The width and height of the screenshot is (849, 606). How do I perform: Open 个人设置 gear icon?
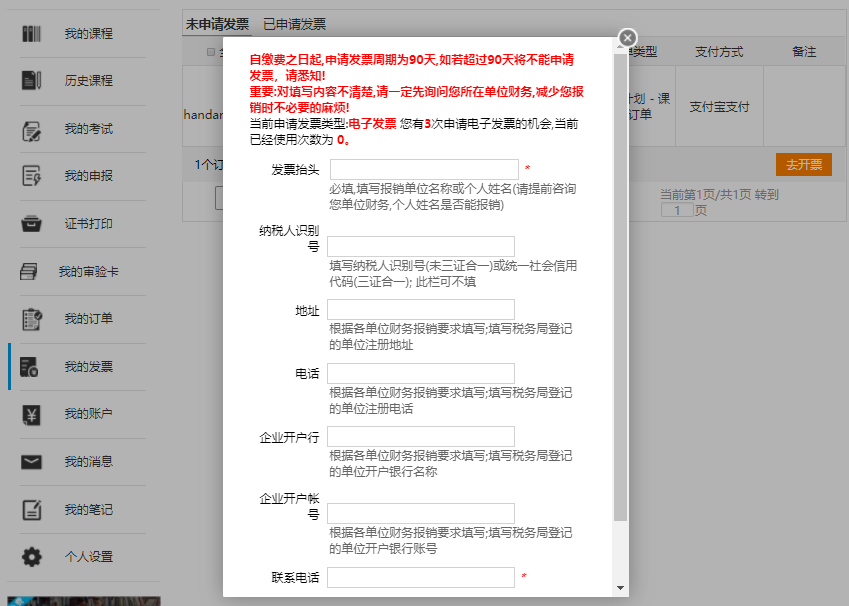[x=32, y=557]
